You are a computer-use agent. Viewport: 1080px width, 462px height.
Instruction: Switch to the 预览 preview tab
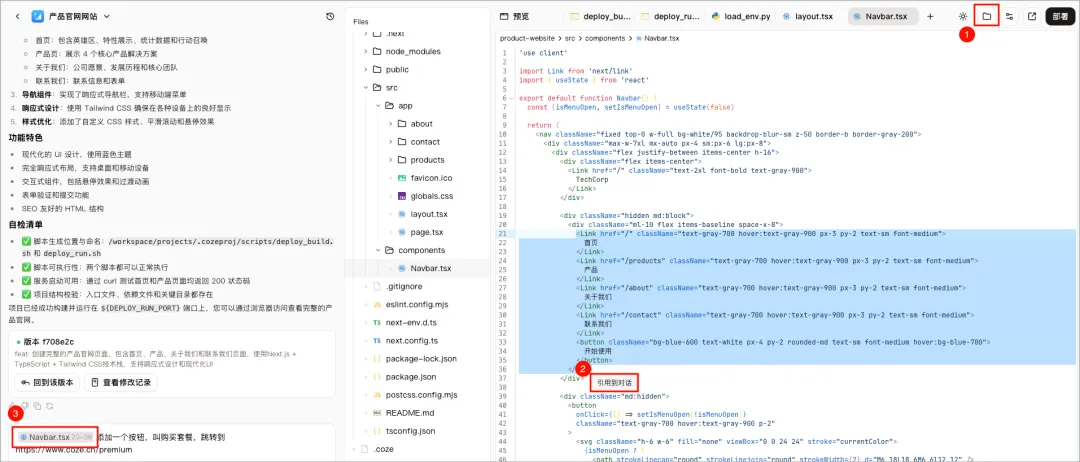(x=515, y=17)
